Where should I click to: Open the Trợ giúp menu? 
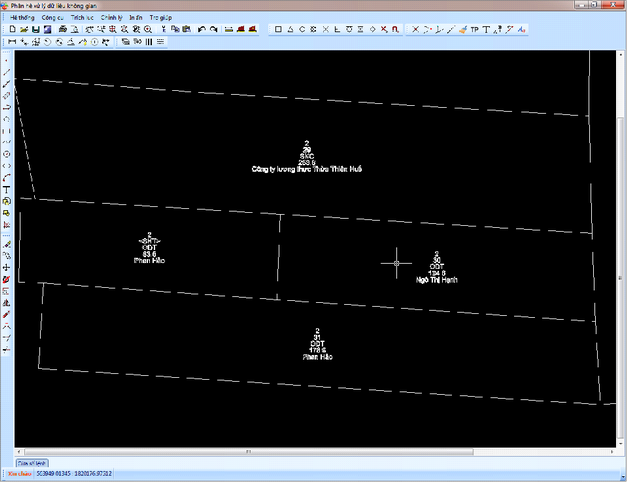tap(158, 18)
